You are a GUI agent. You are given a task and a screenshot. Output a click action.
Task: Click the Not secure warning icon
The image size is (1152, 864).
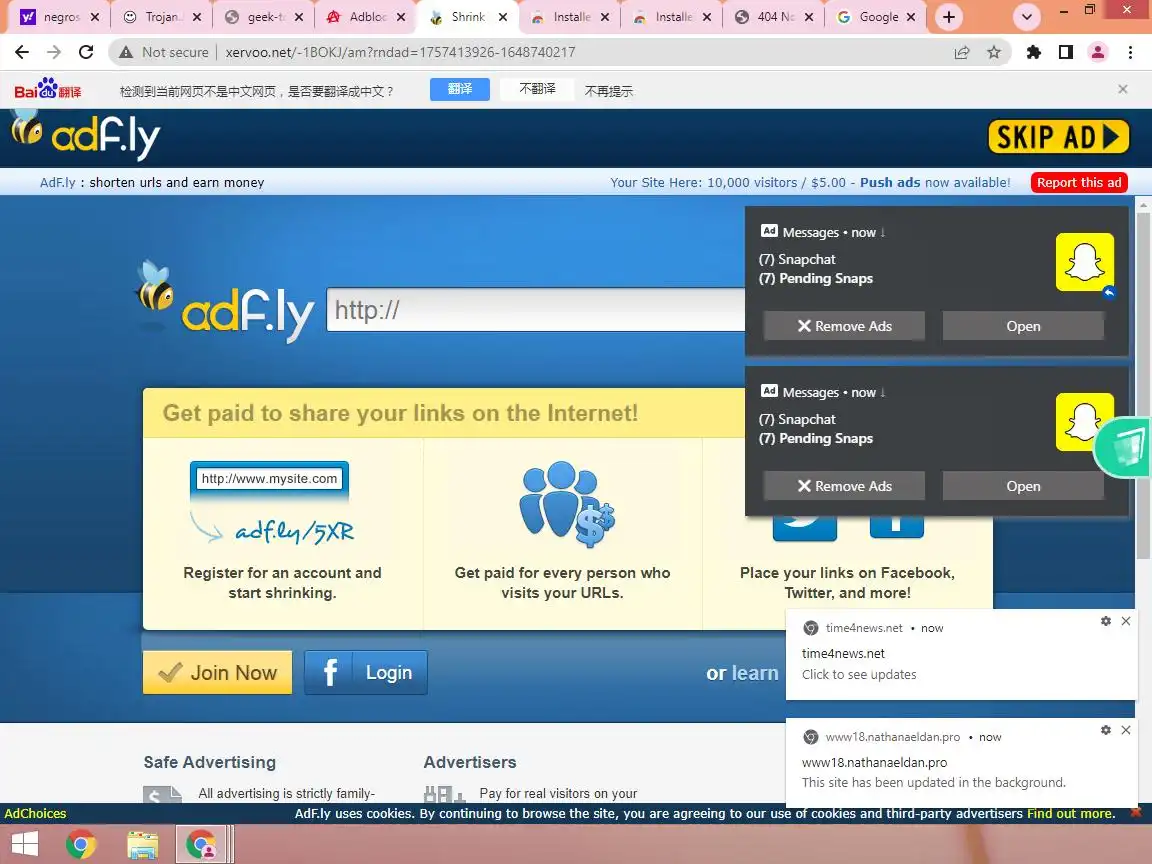[x=126, y=52]
